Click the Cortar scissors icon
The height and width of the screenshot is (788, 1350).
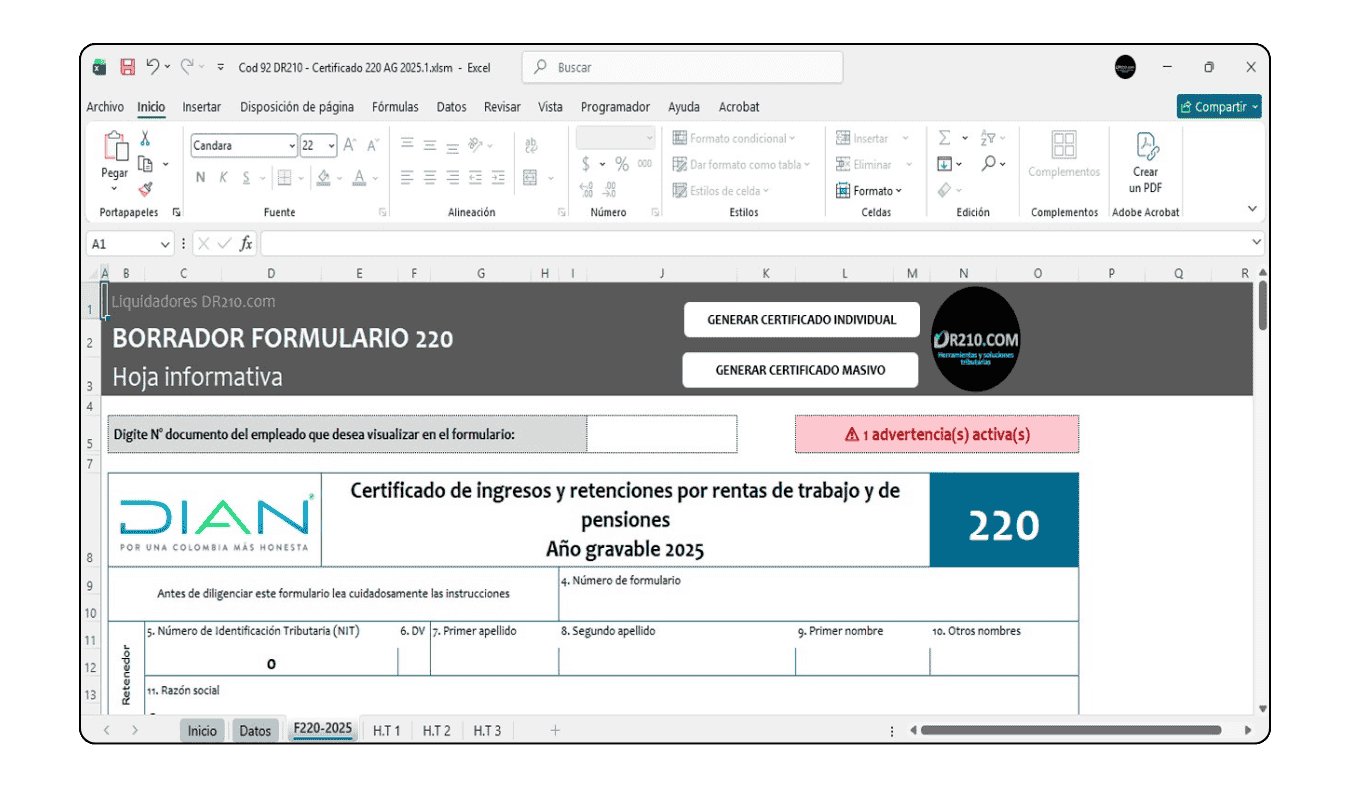(x=146, y=137)
